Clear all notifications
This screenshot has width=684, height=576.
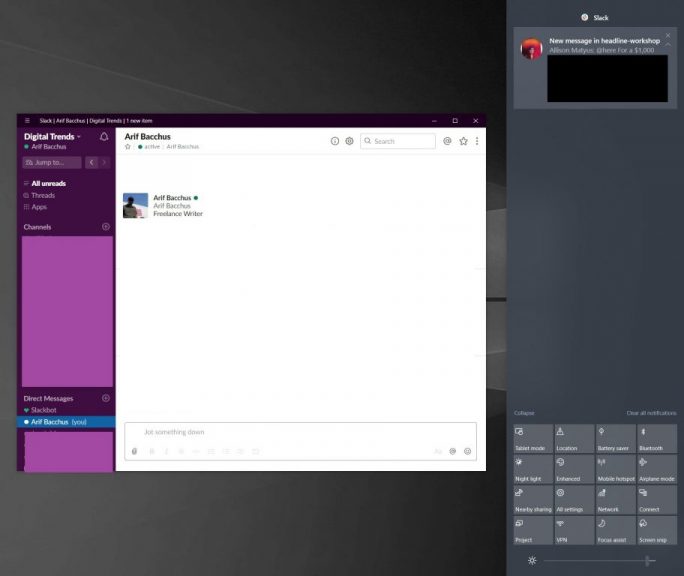pyautogui.click(x=651, y=413)
